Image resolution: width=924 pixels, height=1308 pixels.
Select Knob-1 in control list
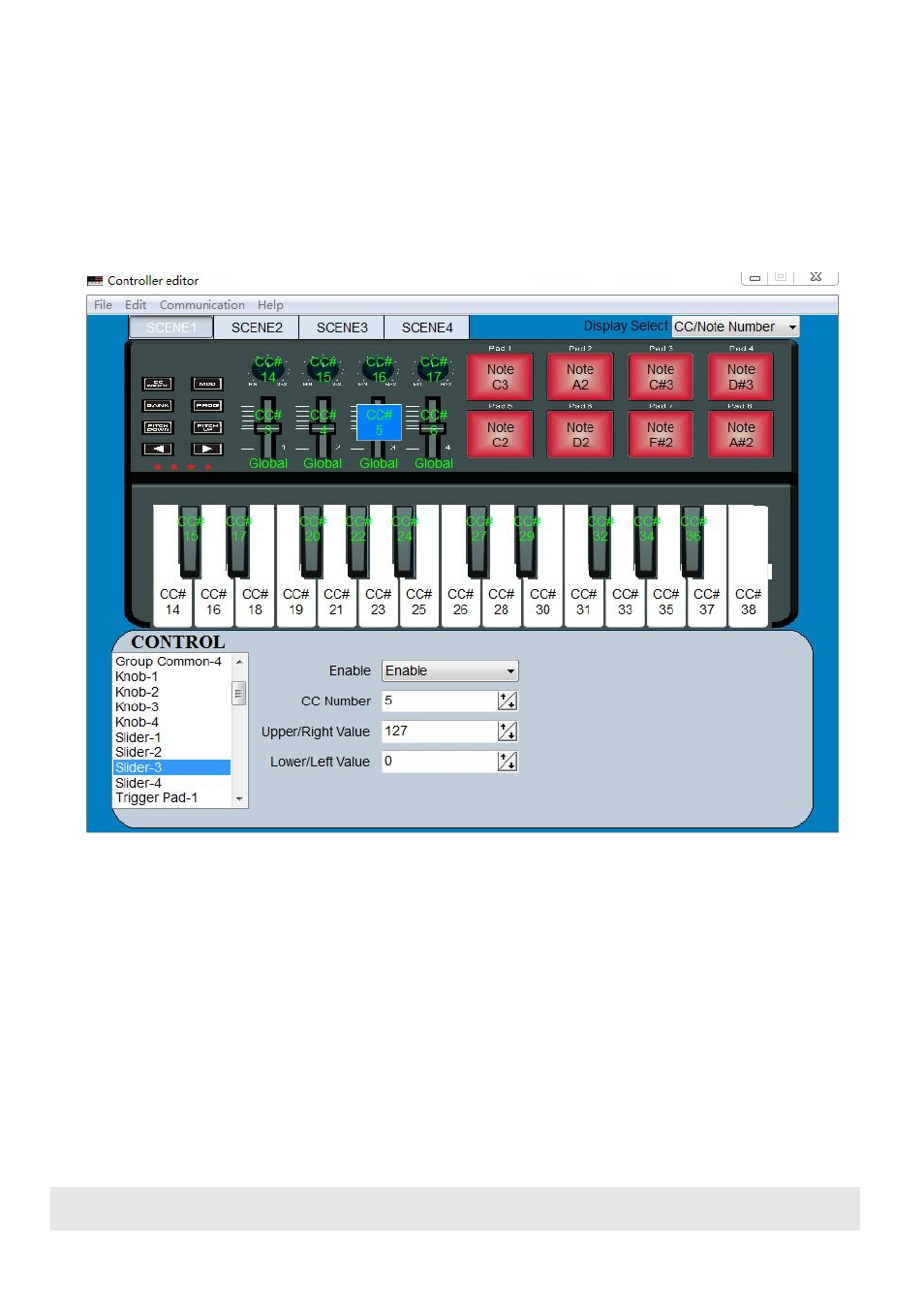(171, 676)
